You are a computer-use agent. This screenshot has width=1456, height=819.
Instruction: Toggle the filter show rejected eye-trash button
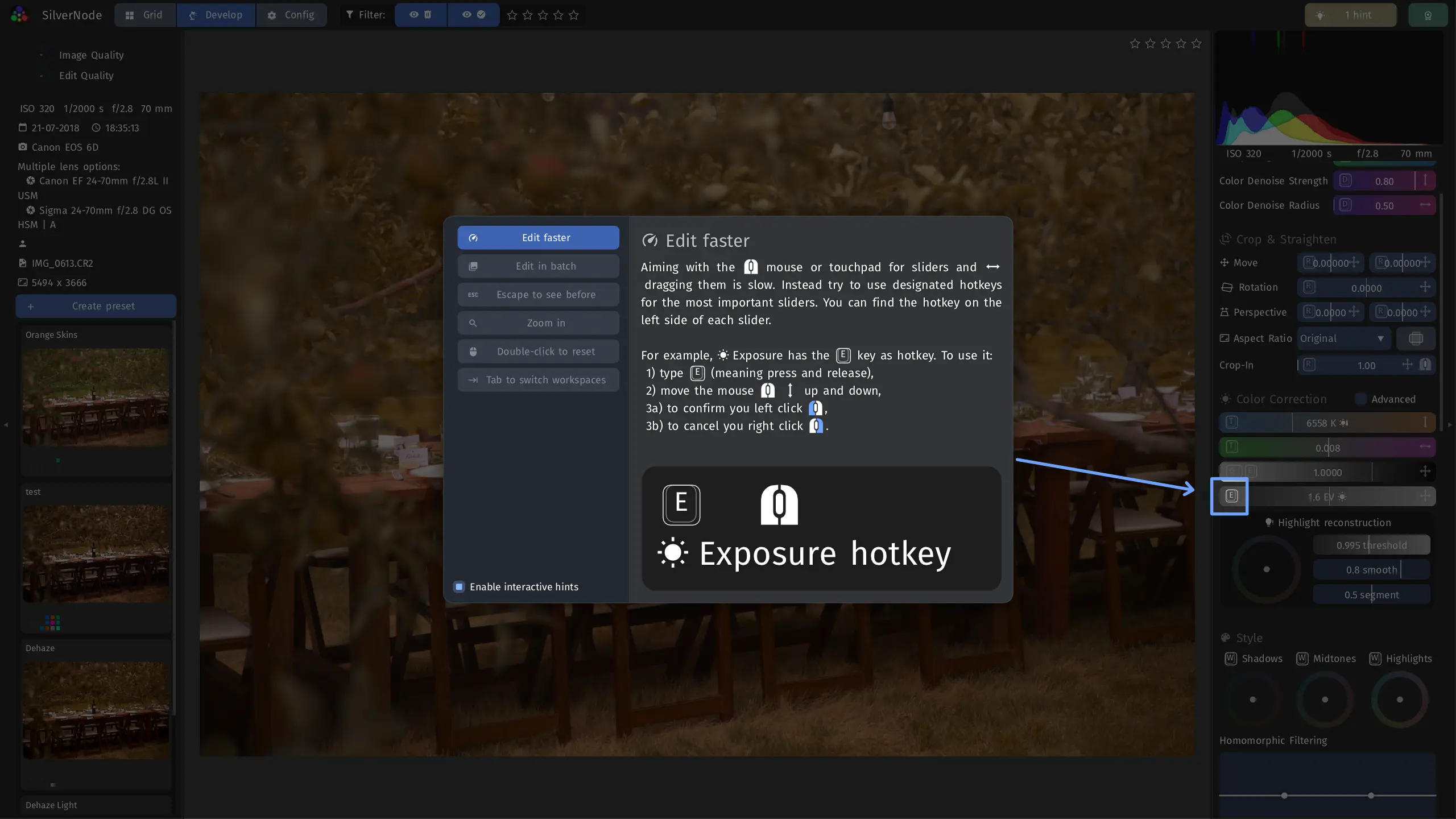point(421,15)
